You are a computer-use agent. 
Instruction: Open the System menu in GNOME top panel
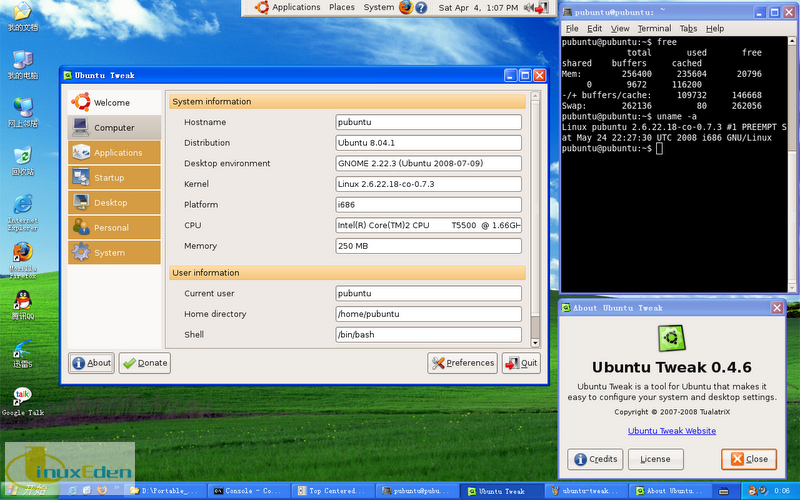pyautogui.click(x=379, y=7)
